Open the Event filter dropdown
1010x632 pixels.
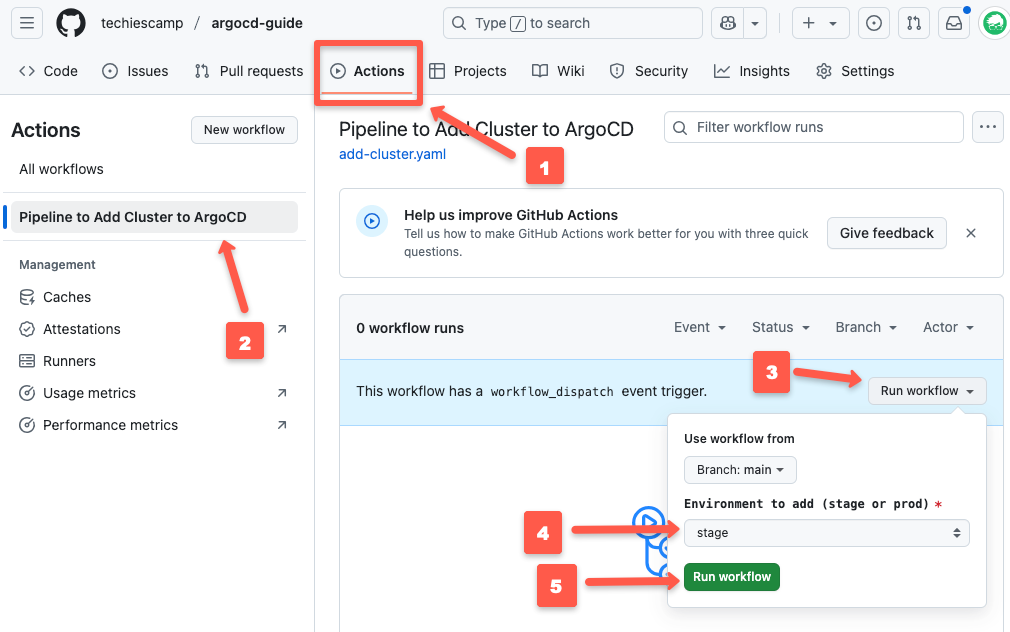click(699, 327)
